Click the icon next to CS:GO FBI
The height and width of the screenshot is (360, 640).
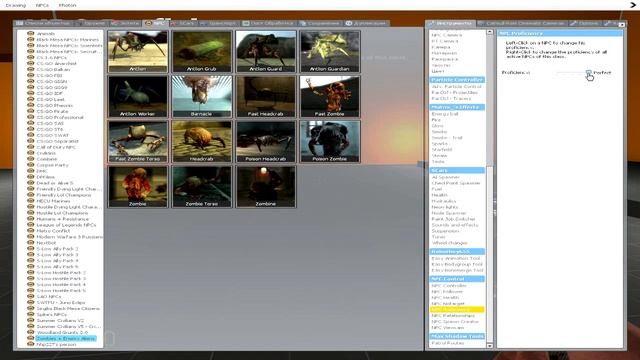pyautogui.click(x=31, y=76)
